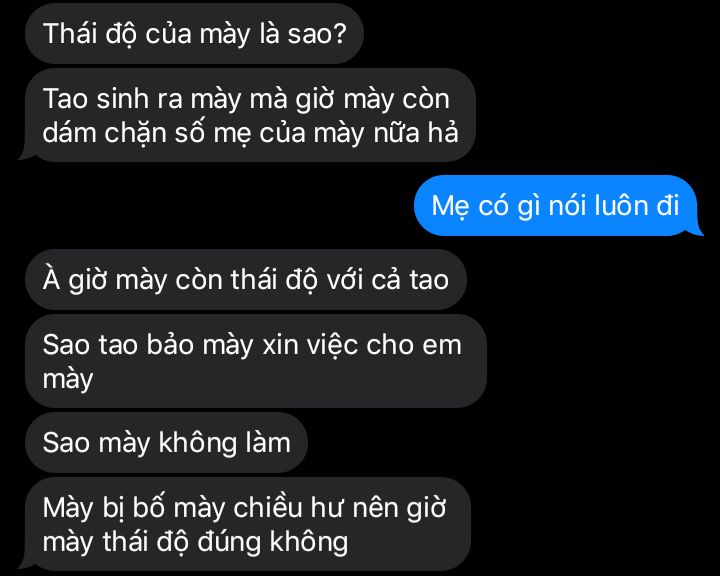Image resolution: width=720 pixels, height=576 pixels.
Task: Select the short message "Sao mày không làm"
Action: 166,443
